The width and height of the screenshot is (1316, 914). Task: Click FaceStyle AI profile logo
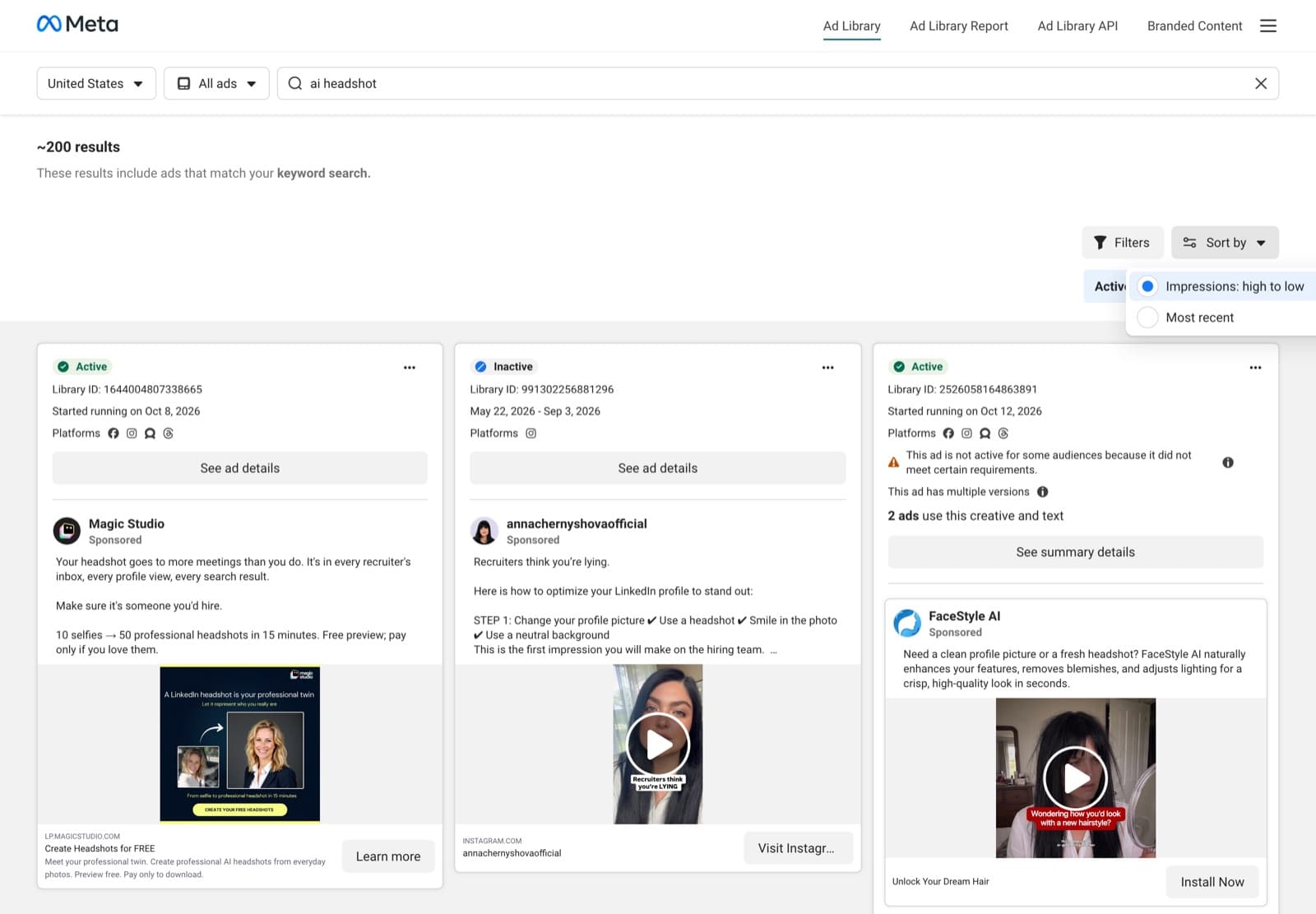pos(907,623)
